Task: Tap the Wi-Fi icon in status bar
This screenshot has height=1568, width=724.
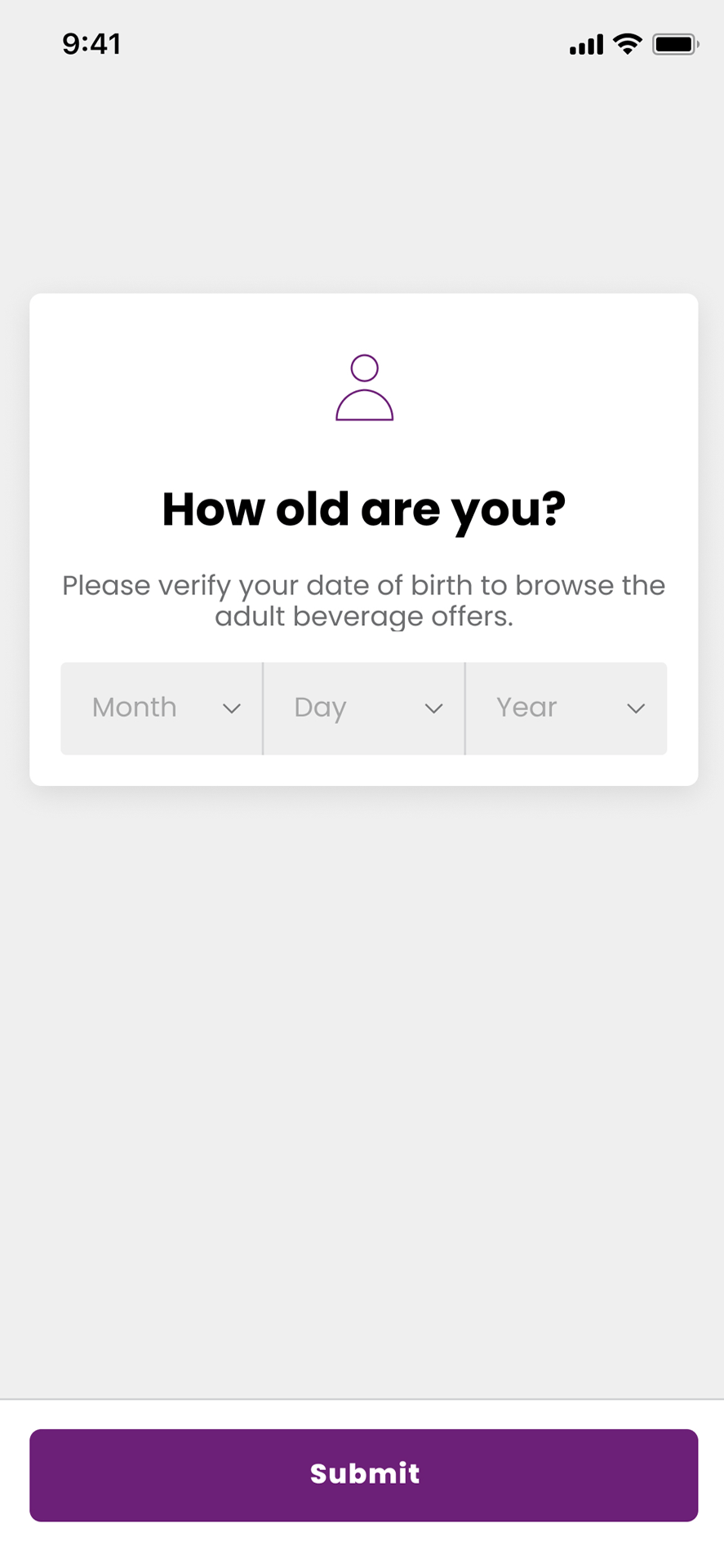Action: click(627, 44)
